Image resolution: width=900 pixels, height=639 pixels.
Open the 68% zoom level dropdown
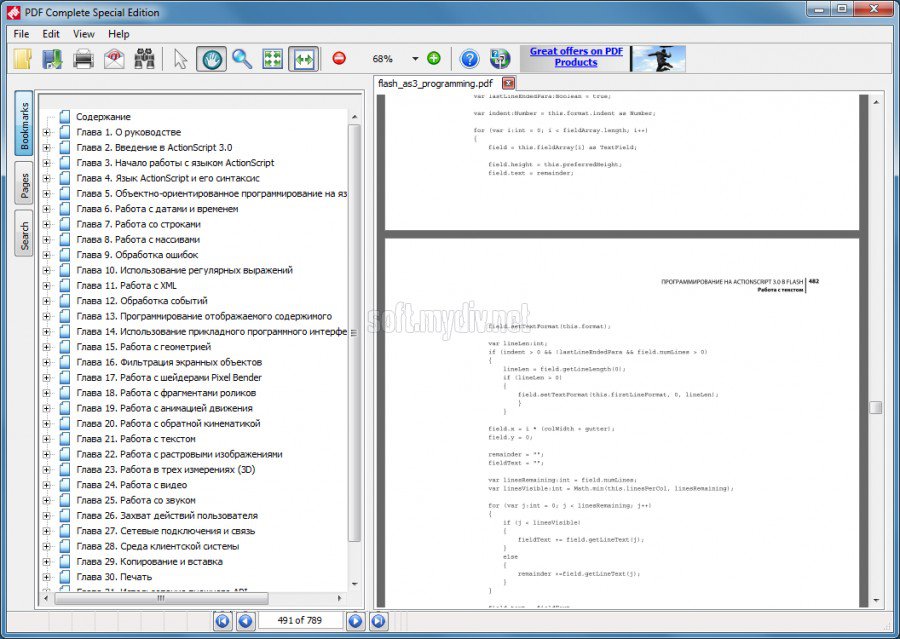pos(415,59)
